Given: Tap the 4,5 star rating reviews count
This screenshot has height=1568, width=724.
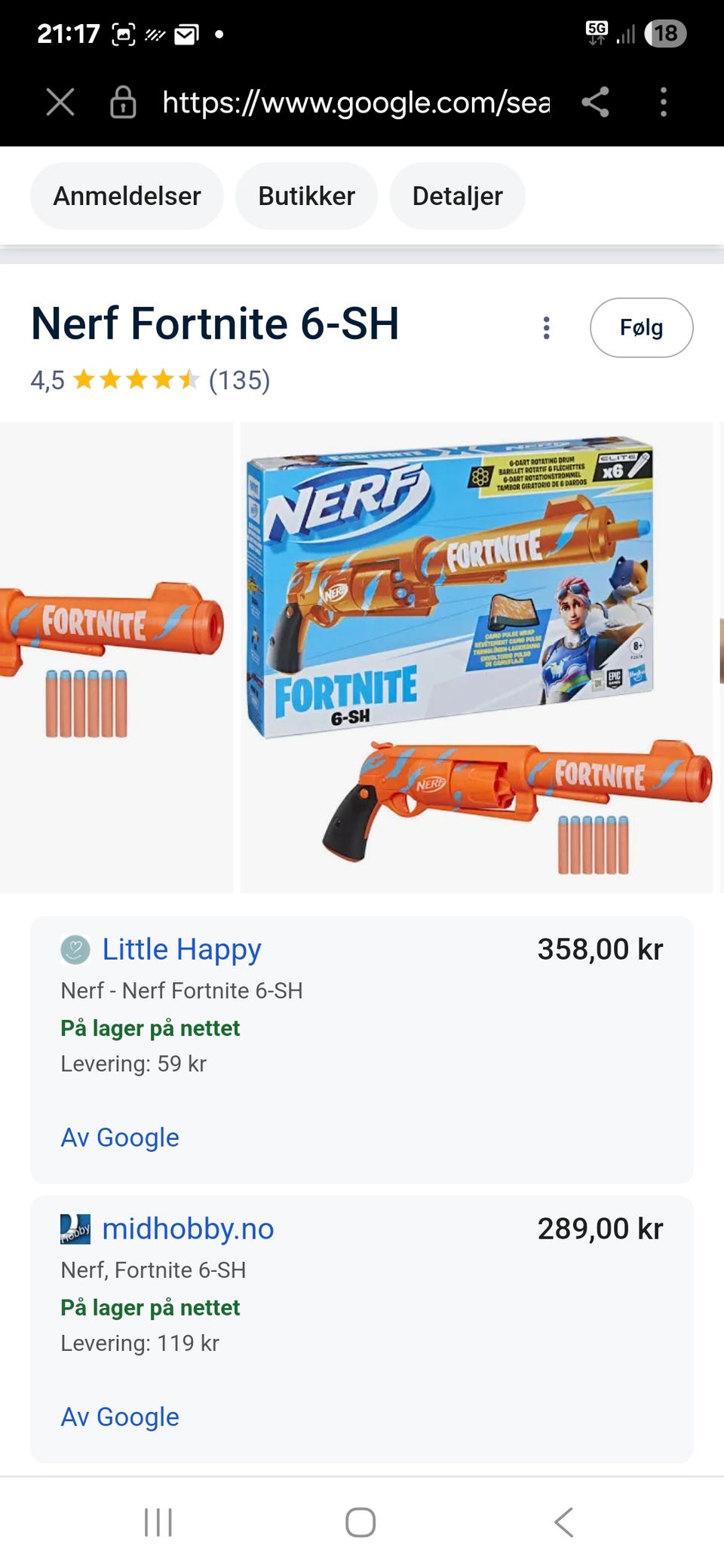Looking at the screenshot, I should [x=239, y=380].
